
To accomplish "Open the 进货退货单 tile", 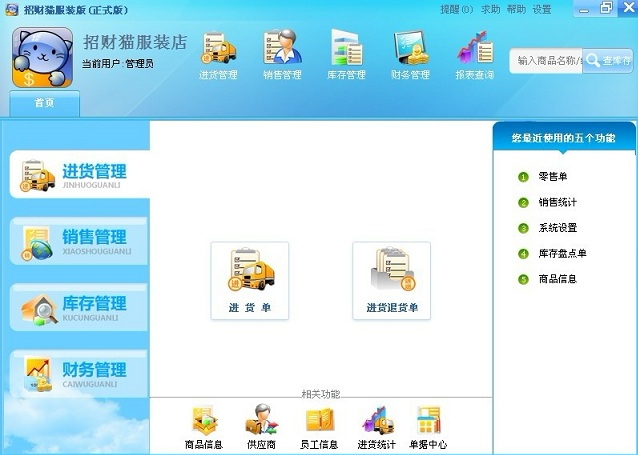I will pos(391,281).
